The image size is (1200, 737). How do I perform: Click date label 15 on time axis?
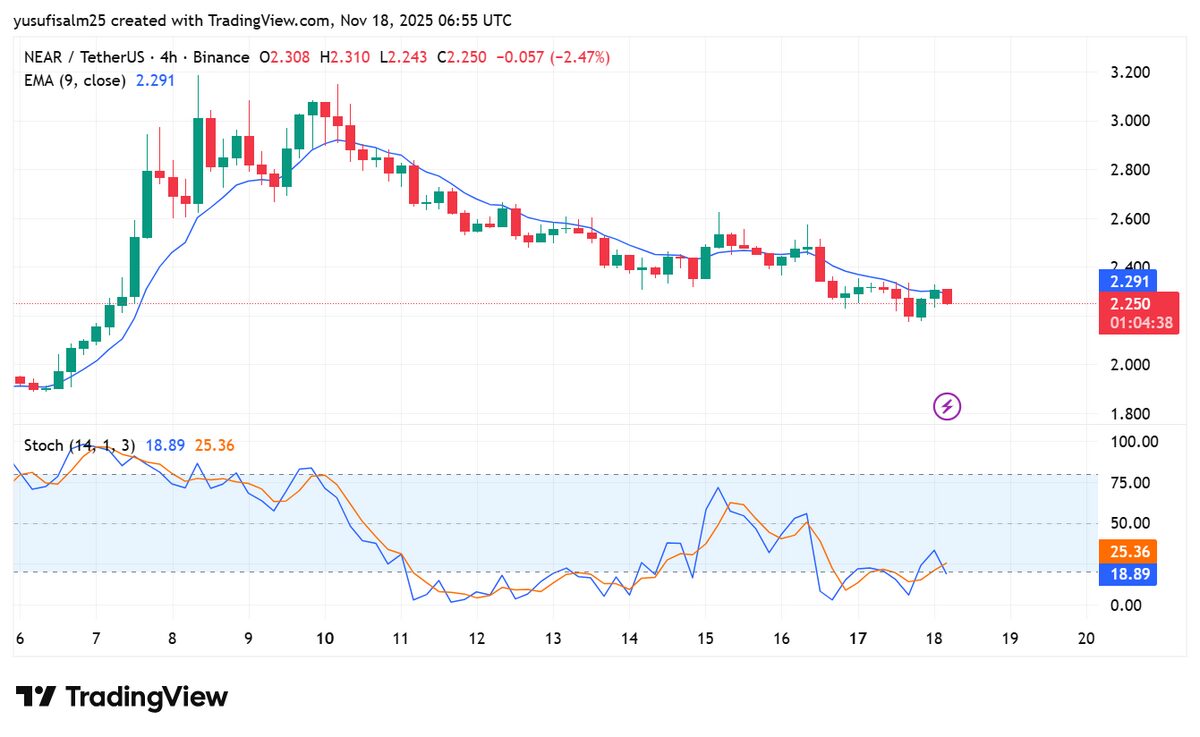[708, 637]
